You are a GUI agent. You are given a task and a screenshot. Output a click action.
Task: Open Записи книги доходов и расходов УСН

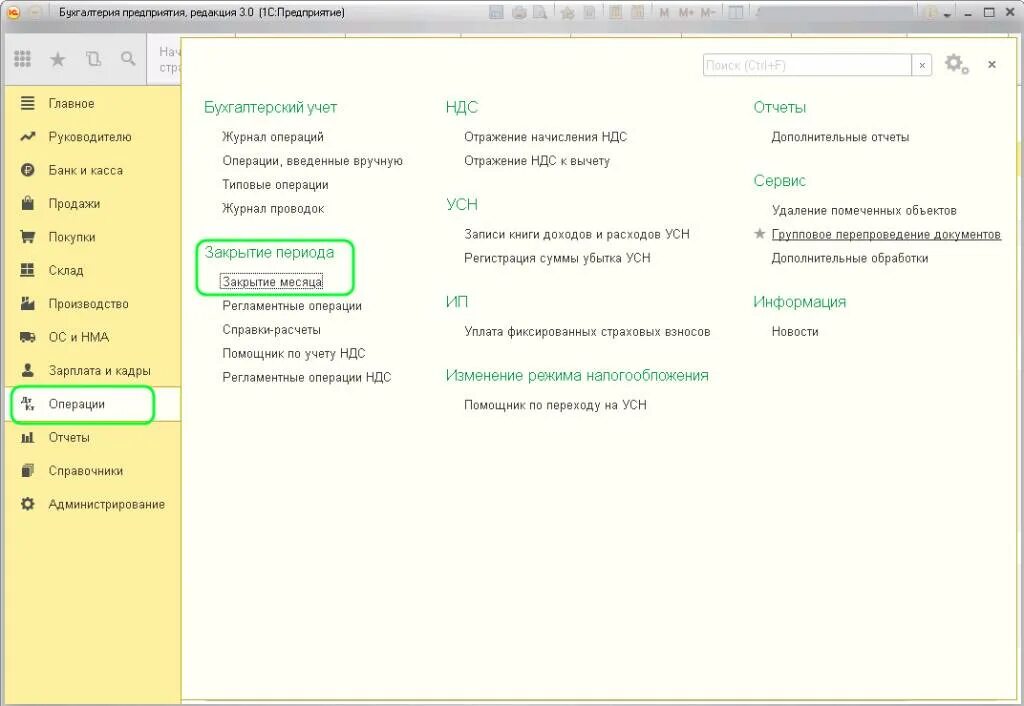(x=577, y=234)
